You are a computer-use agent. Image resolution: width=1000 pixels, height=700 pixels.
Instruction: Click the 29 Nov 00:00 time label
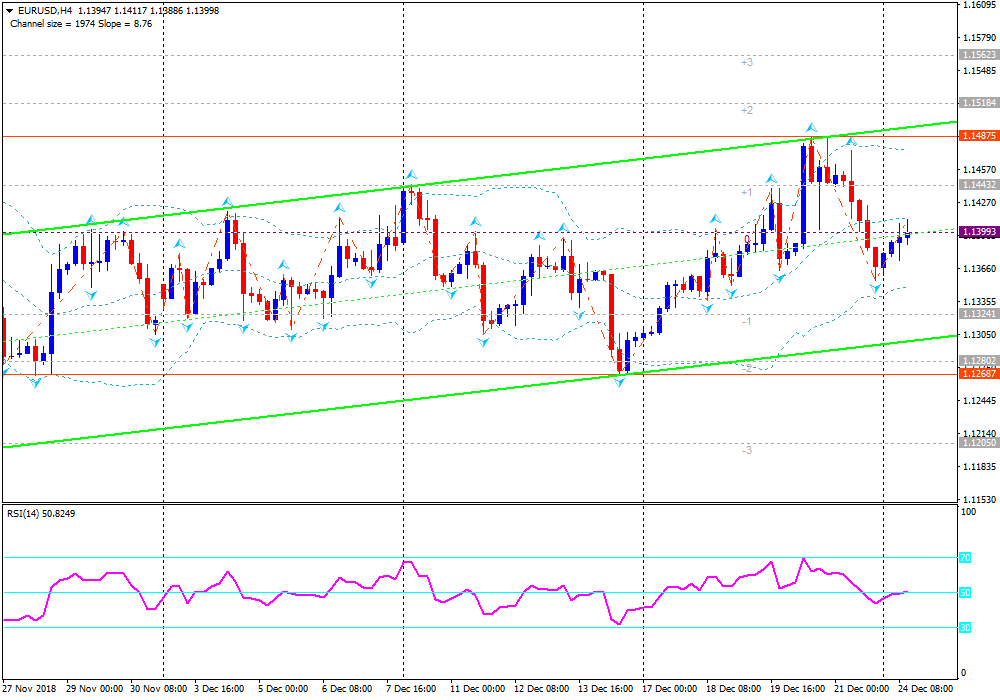(x=94, y=689)
